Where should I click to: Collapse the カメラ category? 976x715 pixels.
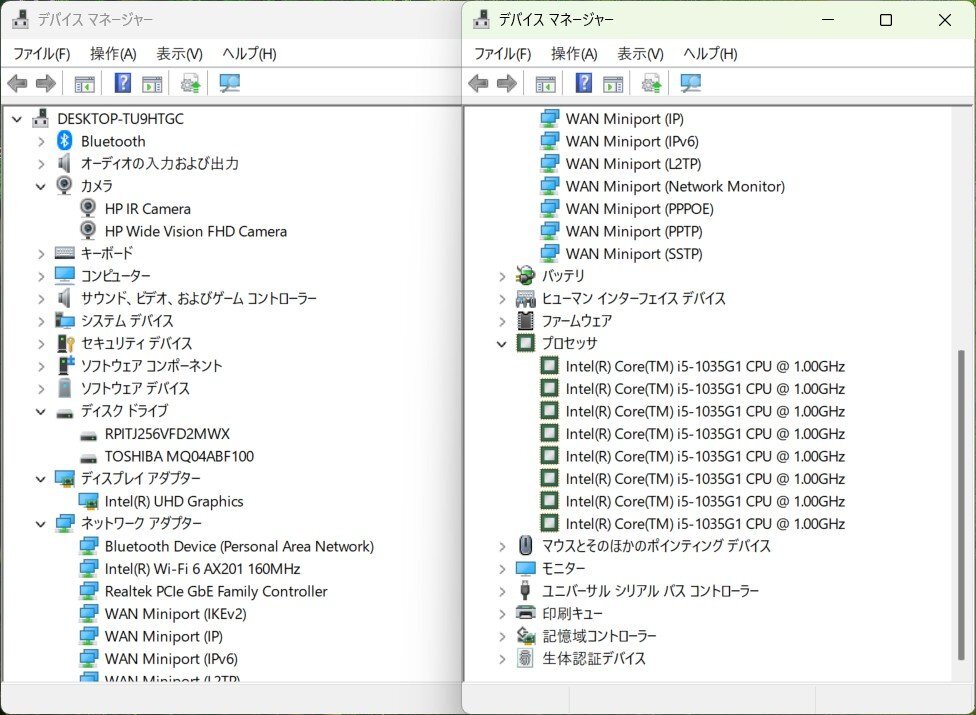41,186
